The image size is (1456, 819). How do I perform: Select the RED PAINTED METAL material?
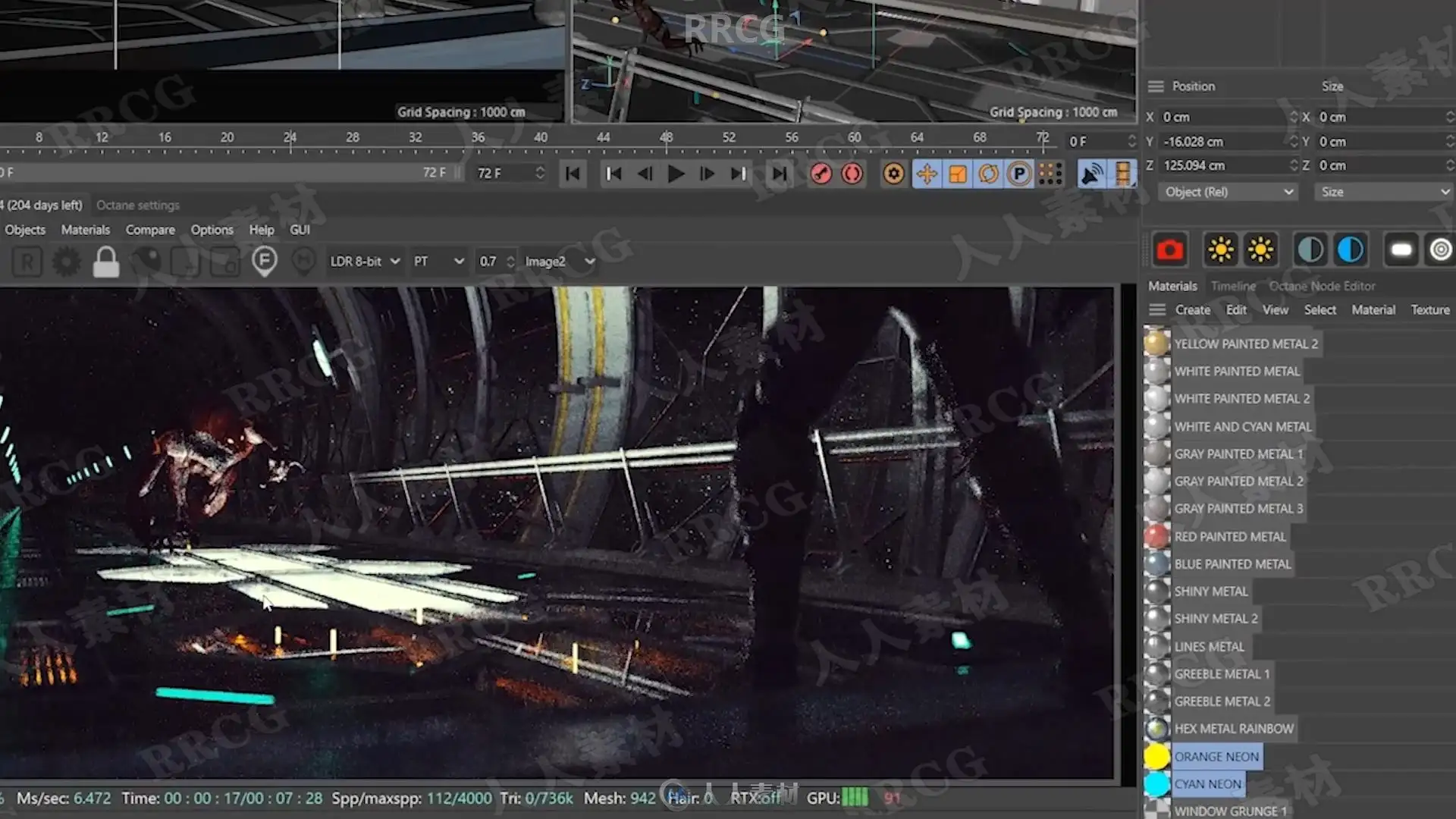(x=1229, y=536)
